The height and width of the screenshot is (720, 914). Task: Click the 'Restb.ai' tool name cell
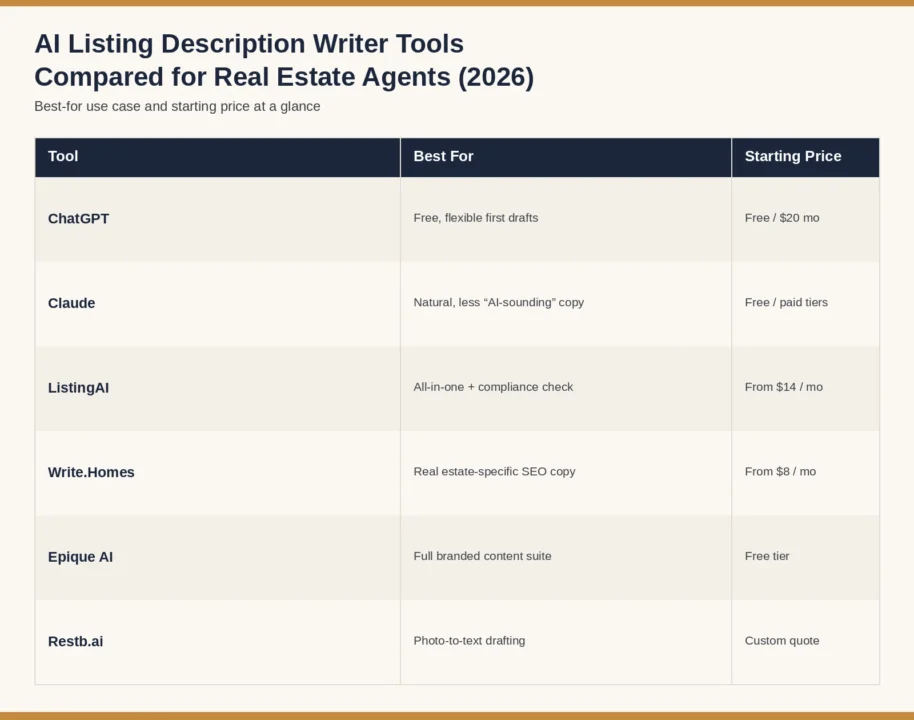coord(217,642)
